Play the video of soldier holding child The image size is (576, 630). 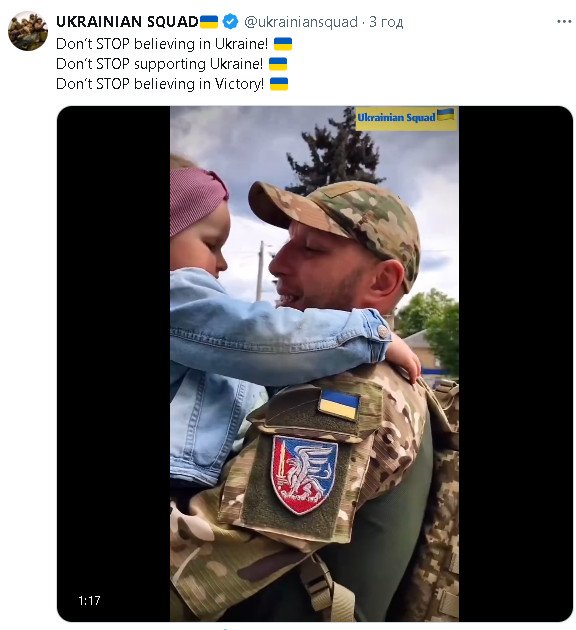315,364
